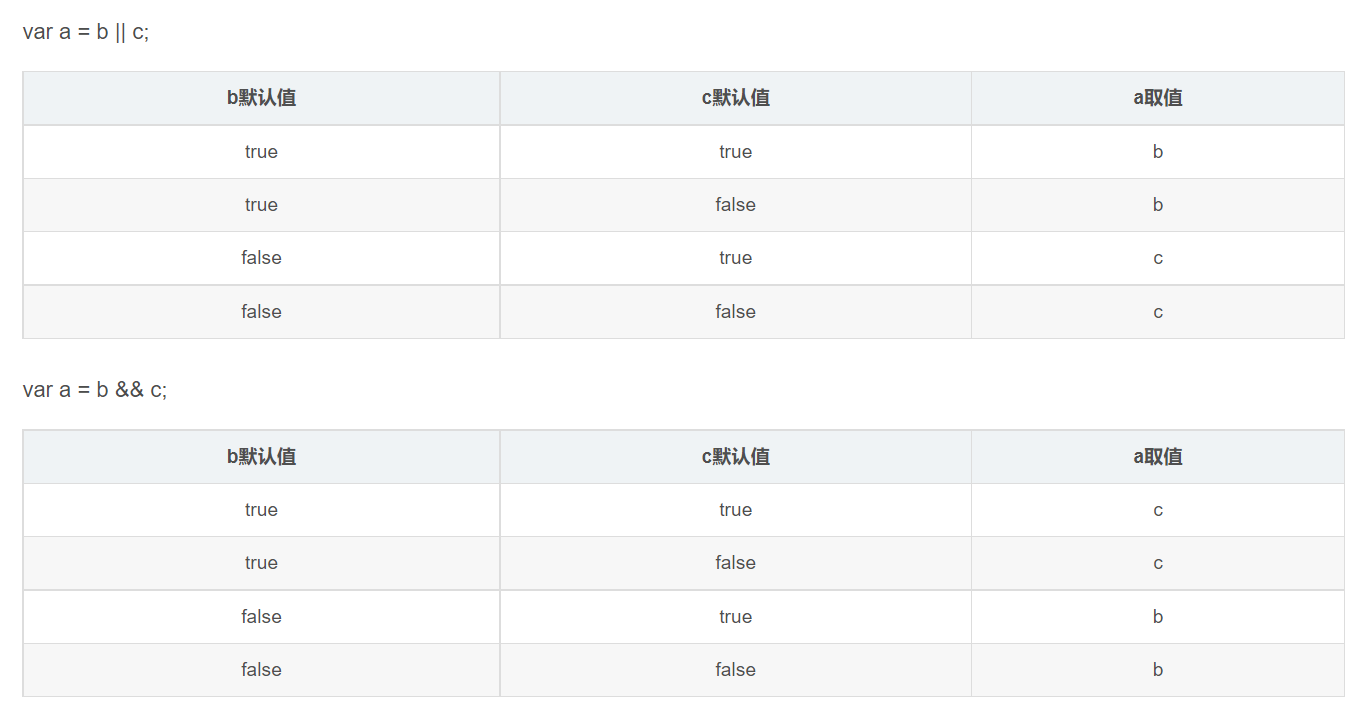Select 'a取值' header in first table
This screenshot has width=1354, height=716.
coord(1157,98)
